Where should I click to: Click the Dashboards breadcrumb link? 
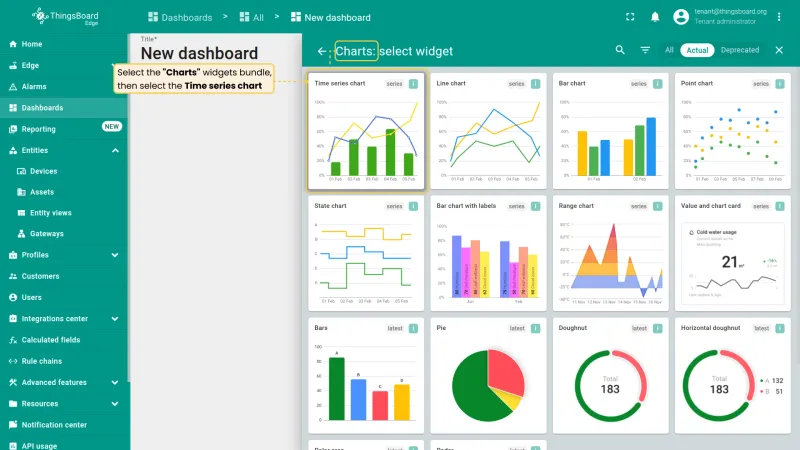[180, 17]
